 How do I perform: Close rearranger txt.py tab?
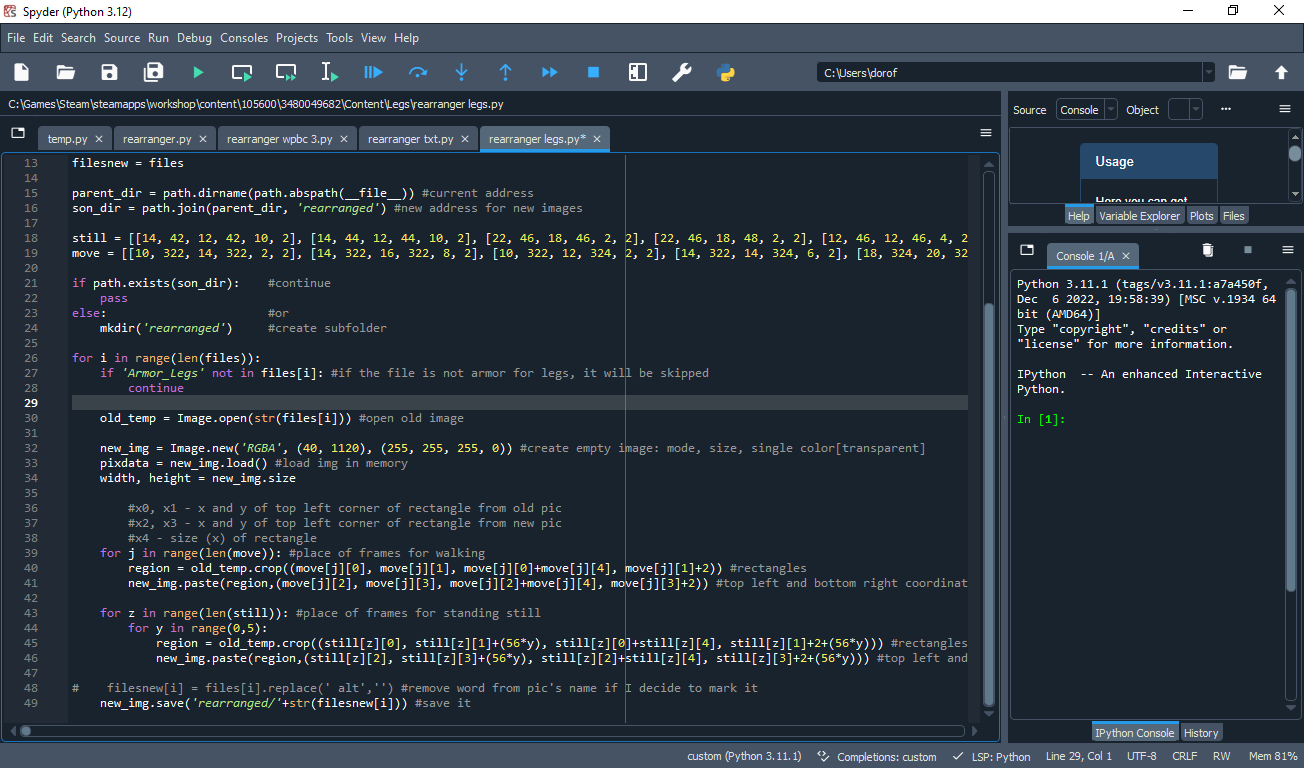point(465,139)
